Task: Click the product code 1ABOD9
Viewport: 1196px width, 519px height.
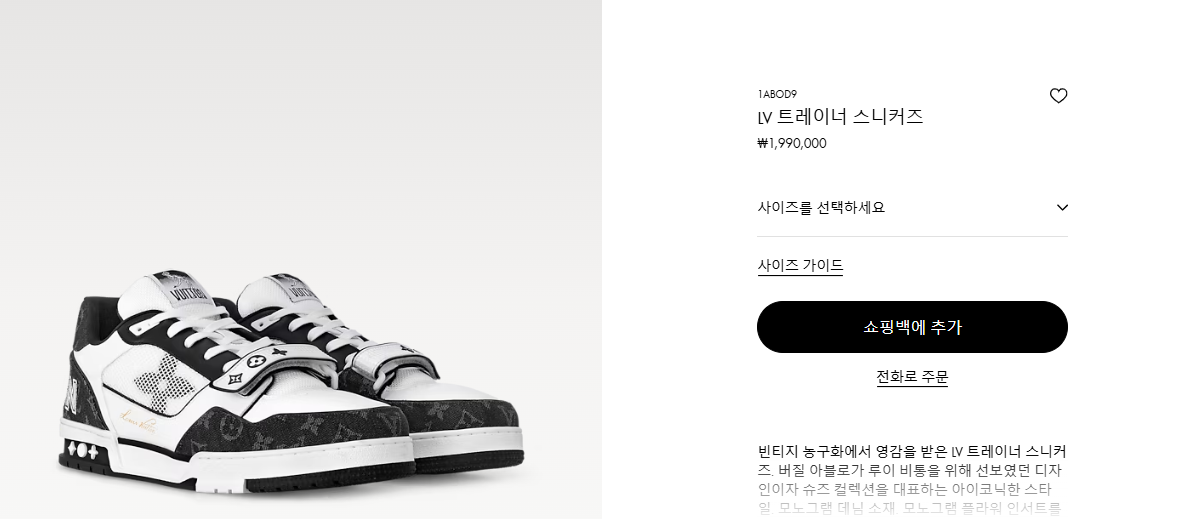Action: [777, 95]
